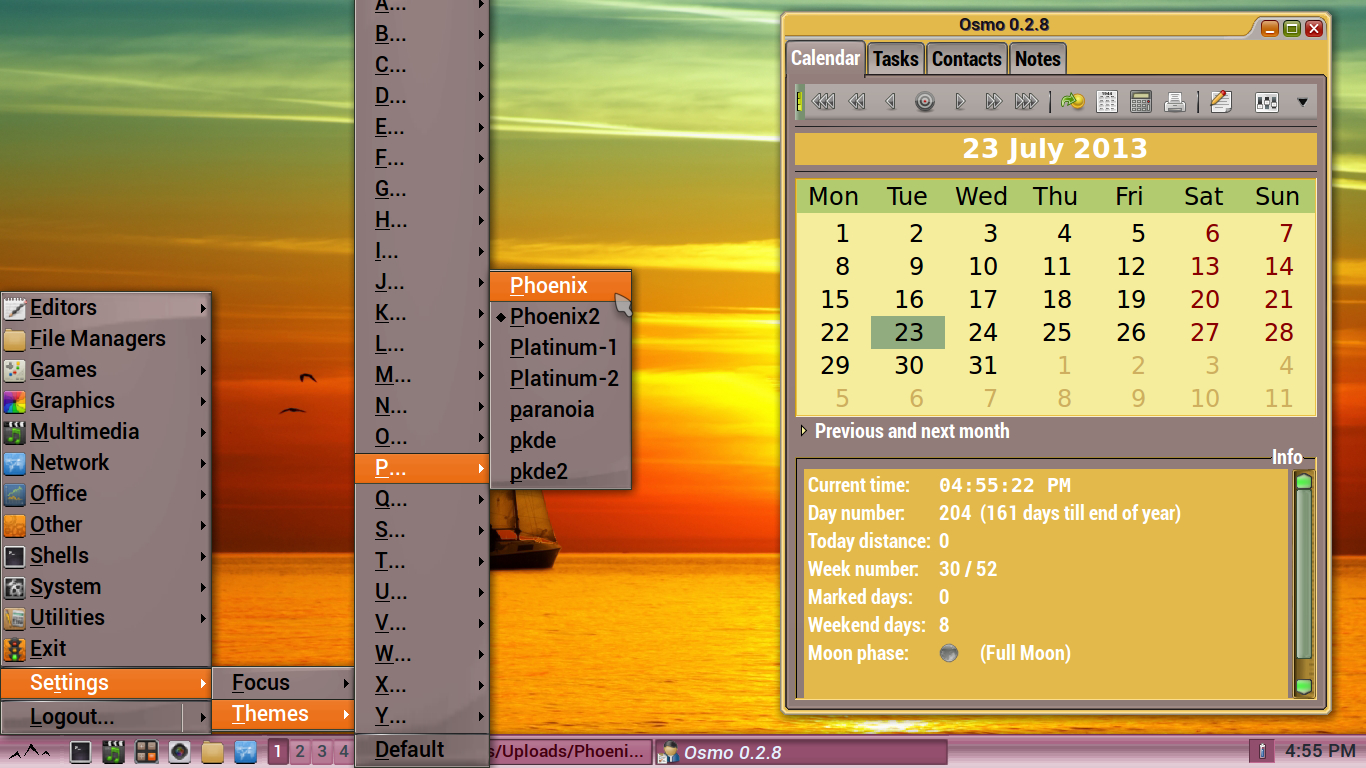Image resolution: width=1366 pixels, height=768 pixels.
Task: Launch the four-square calculator taskbar icon
Action: [x=147, y=752]
